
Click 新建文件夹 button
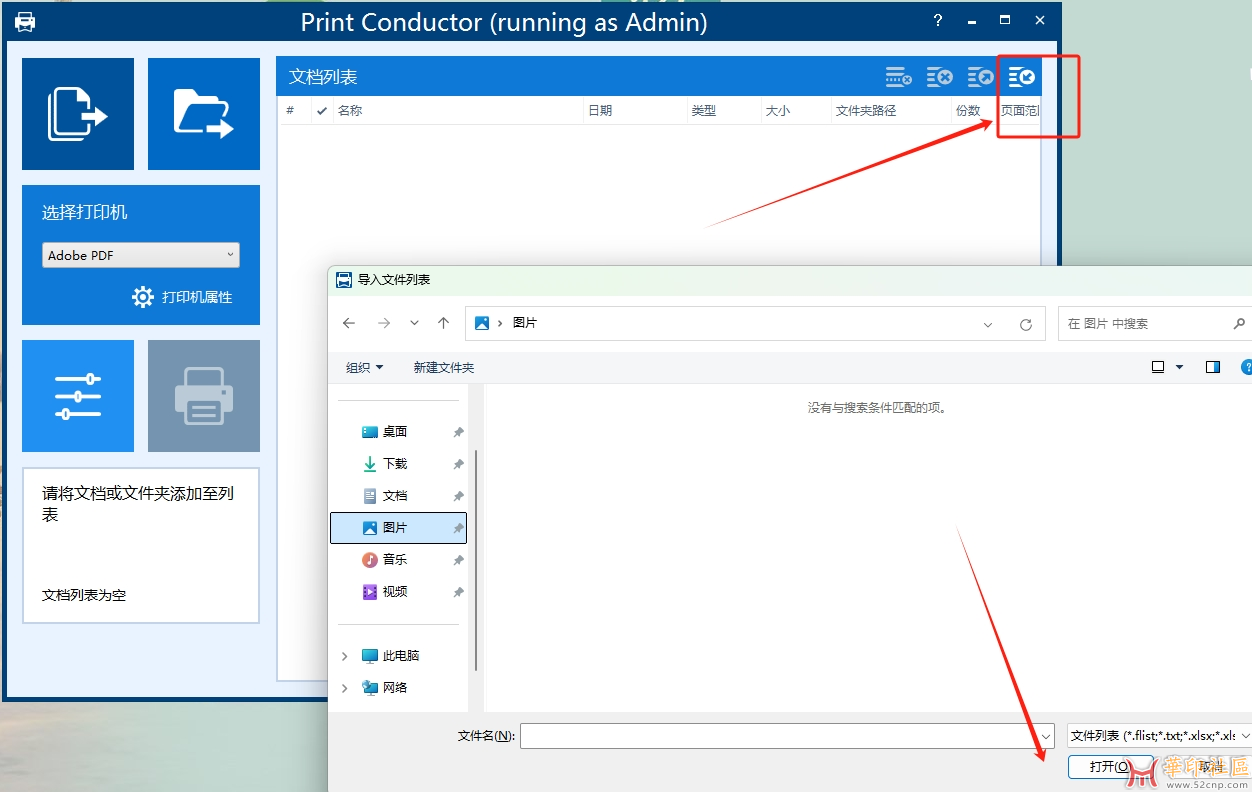click(x=443, y=367)
